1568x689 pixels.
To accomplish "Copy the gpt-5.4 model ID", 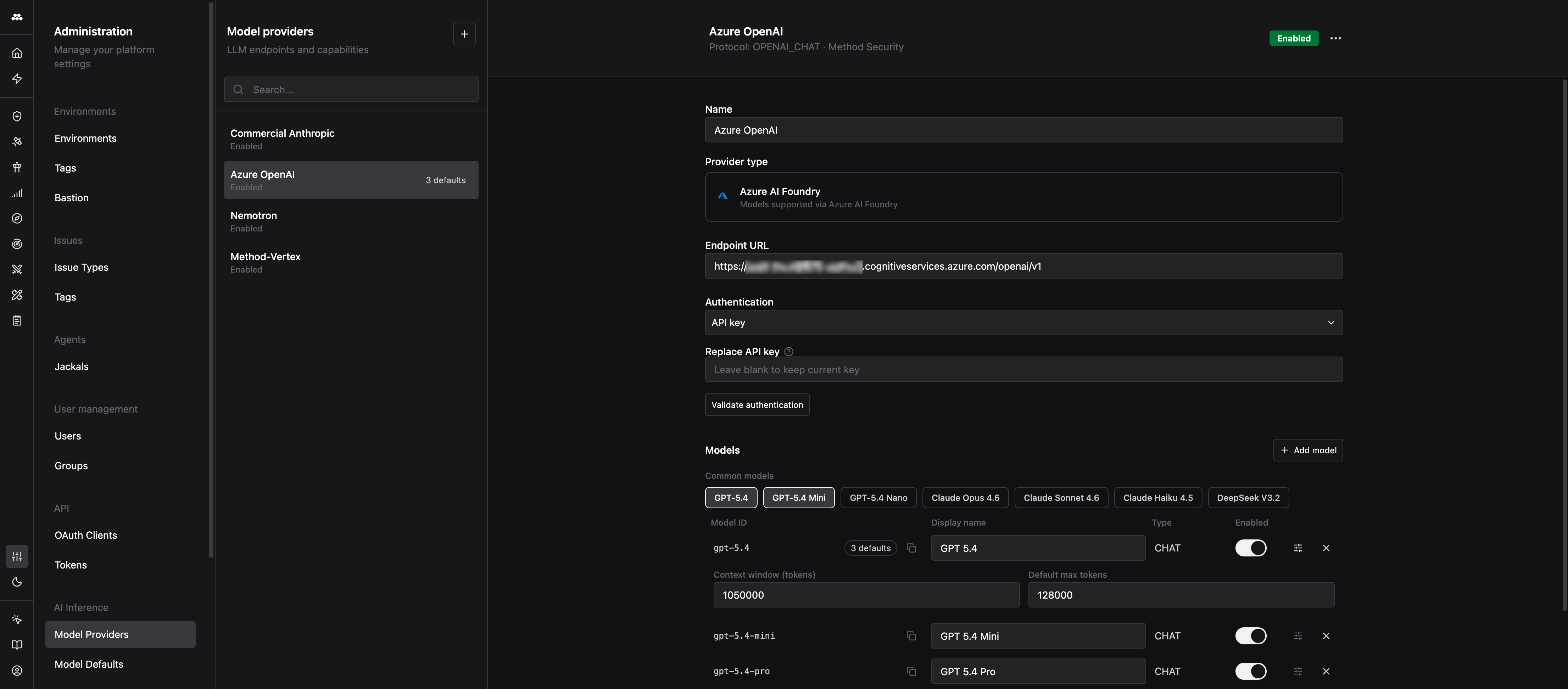I will pyautogui.click(x=911, y=548).
